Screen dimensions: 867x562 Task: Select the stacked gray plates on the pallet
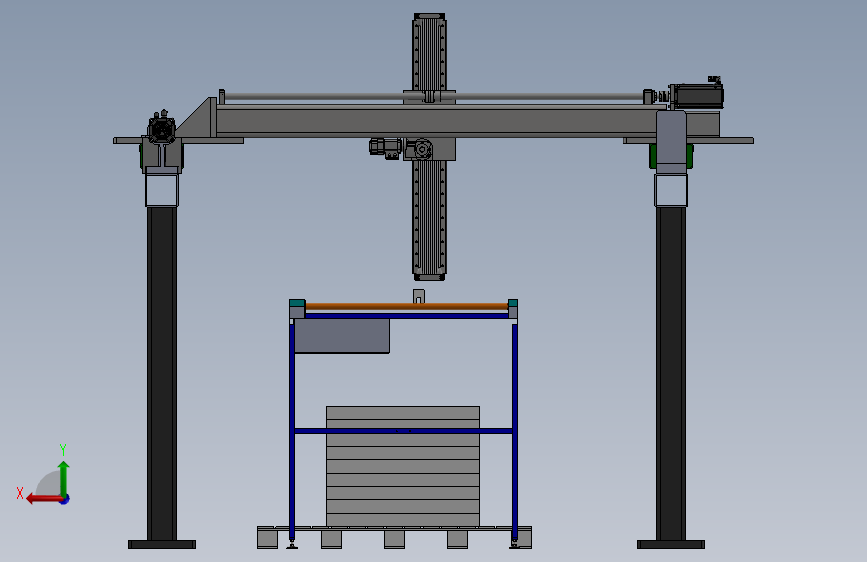point(403,466)
